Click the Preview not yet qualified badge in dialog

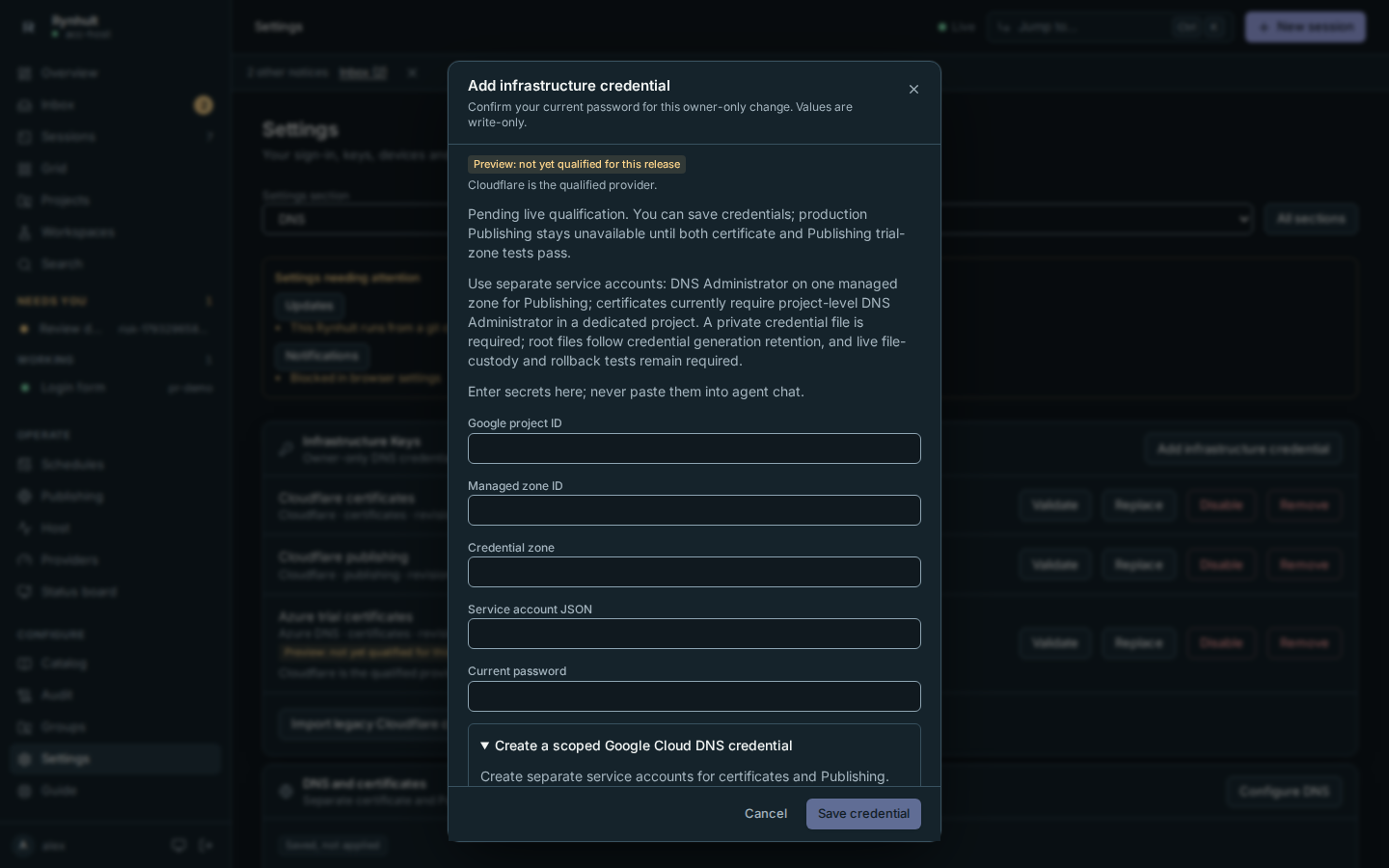(577, 164)
